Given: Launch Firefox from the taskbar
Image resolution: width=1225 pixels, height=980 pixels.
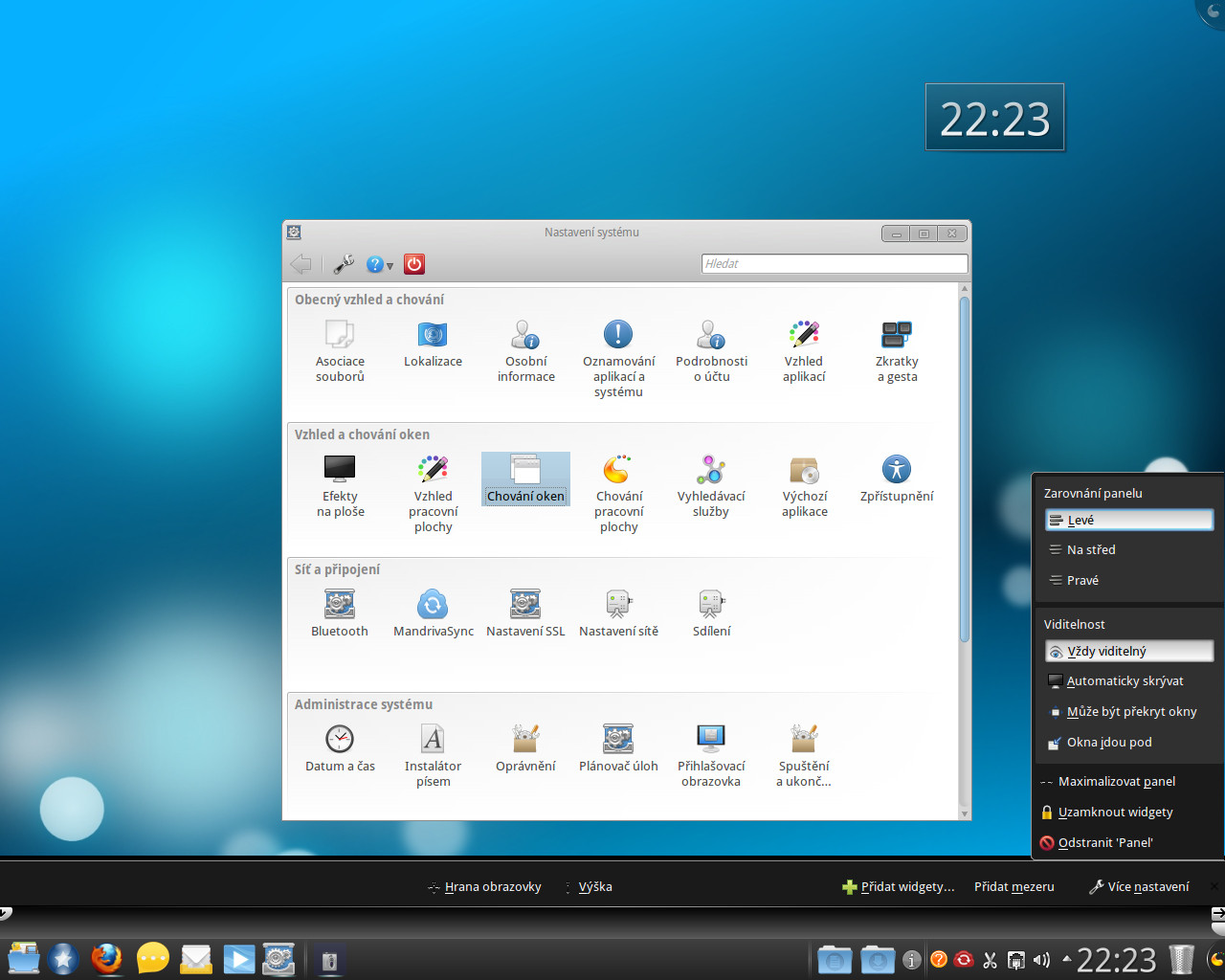Looking at the screenshot, I should click(x=107, y=958).
